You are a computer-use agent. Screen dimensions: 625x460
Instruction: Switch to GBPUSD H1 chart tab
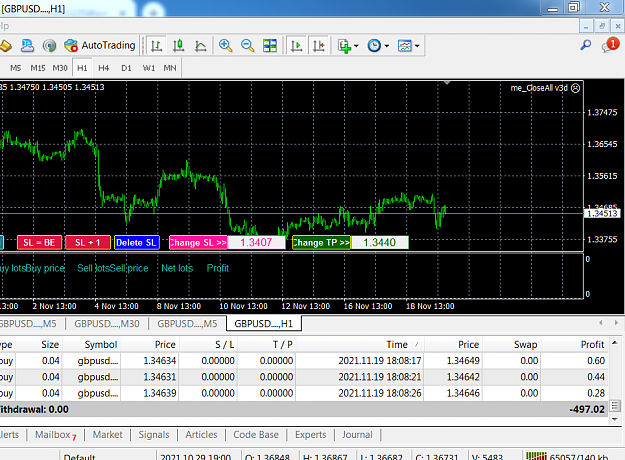263,324
